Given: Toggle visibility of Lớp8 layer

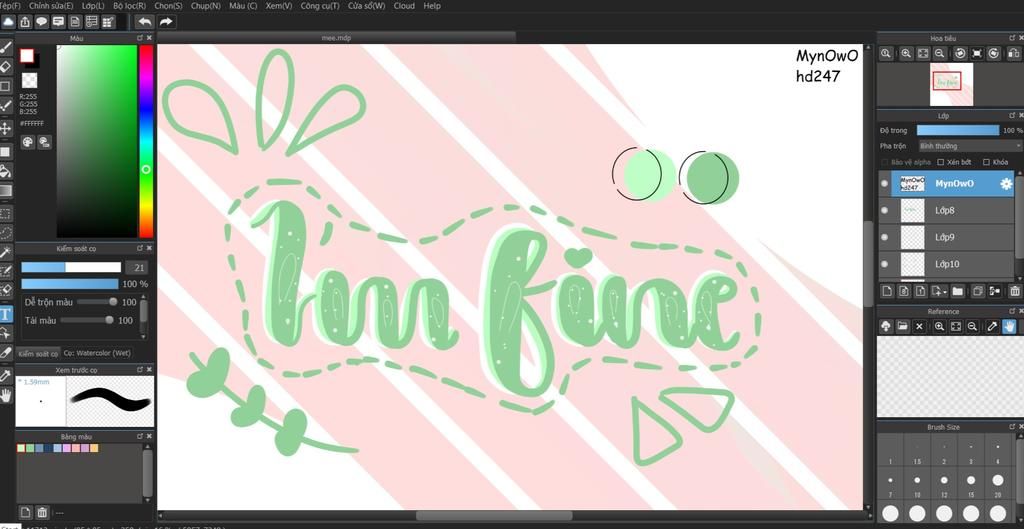Looking at the screenshot, I should click(884, 210).
